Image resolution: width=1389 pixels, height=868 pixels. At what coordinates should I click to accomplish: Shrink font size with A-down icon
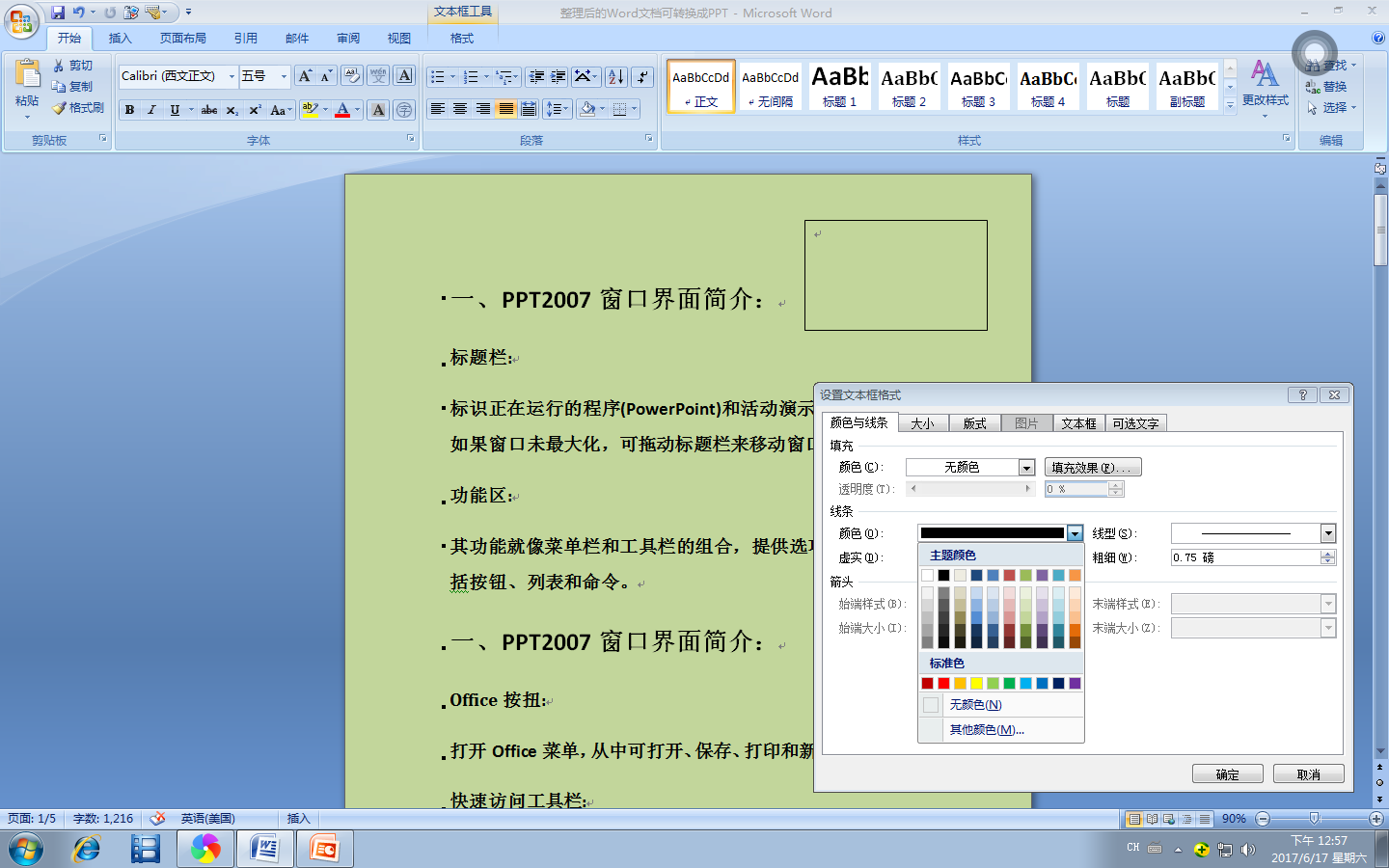pyautogui.click(x=326, y=76)
